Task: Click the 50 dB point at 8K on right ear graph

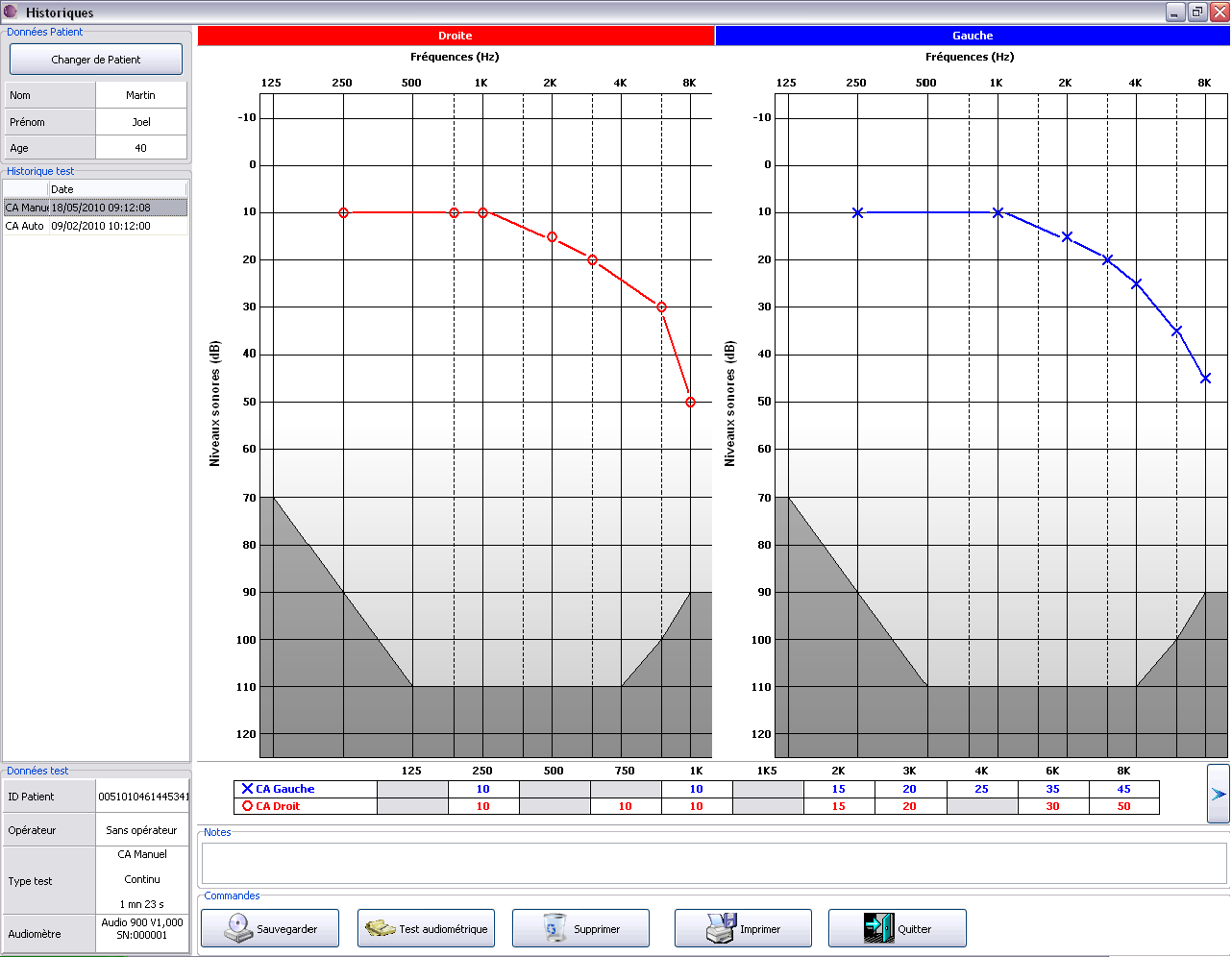Action: pyautogui.click(x=690, y=403)
